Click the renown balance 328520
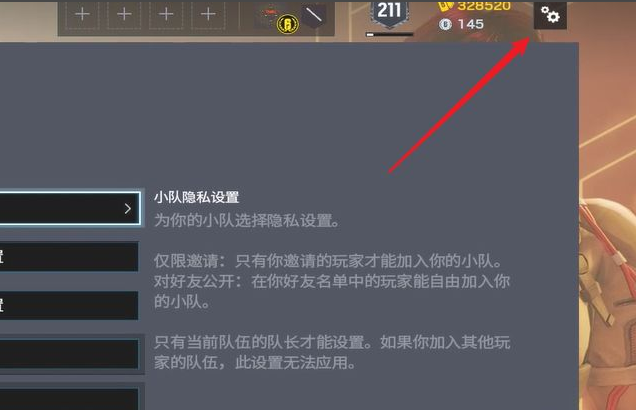The width and height of the screenshot is (636, 410). (475, 6)
